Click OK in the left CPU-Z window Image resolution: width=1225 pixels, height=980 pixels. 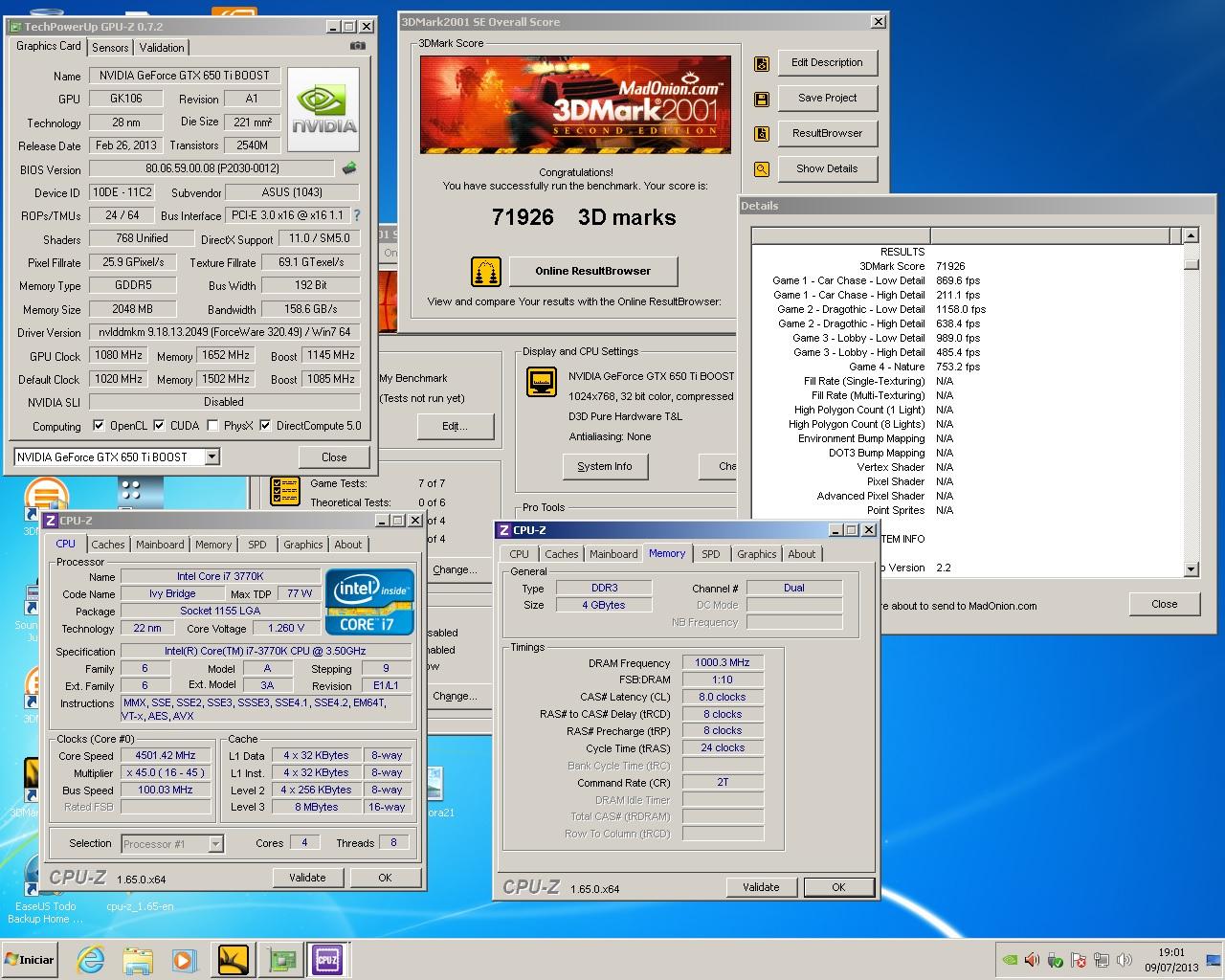click(385, 878)
